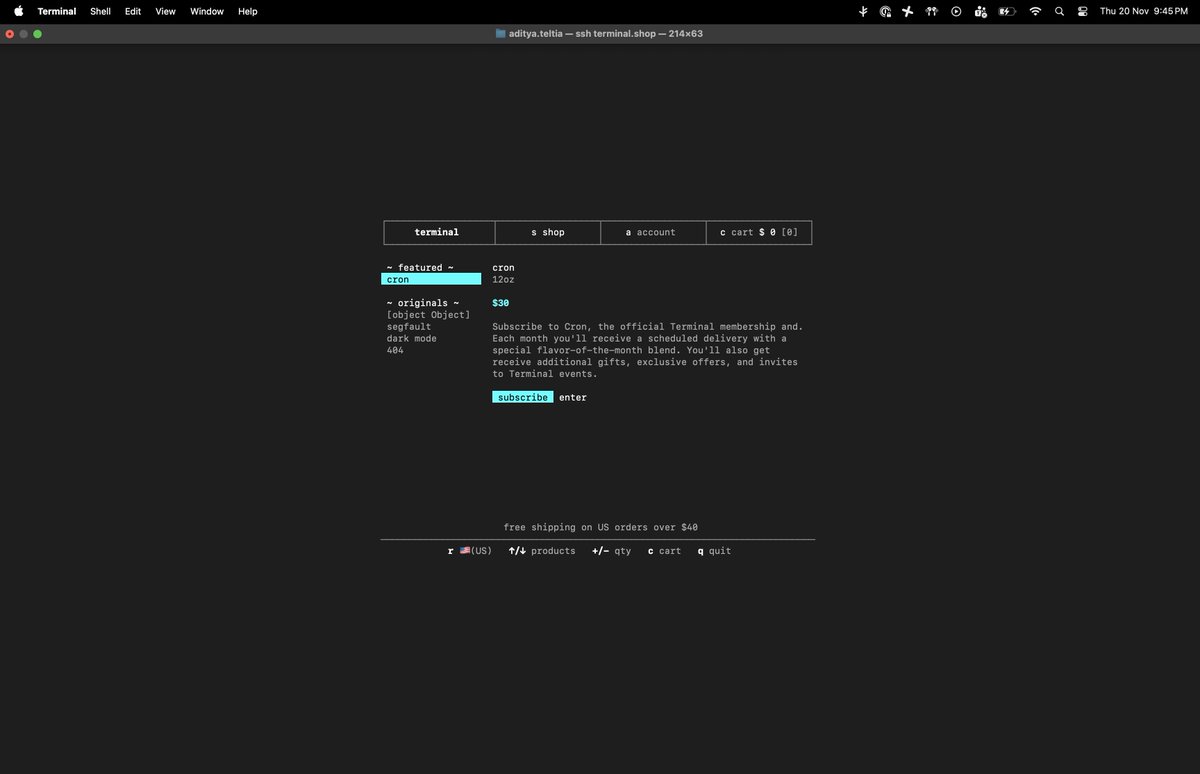Select the 404 product listing
The image size is (1200, 774).
[394, 350]
